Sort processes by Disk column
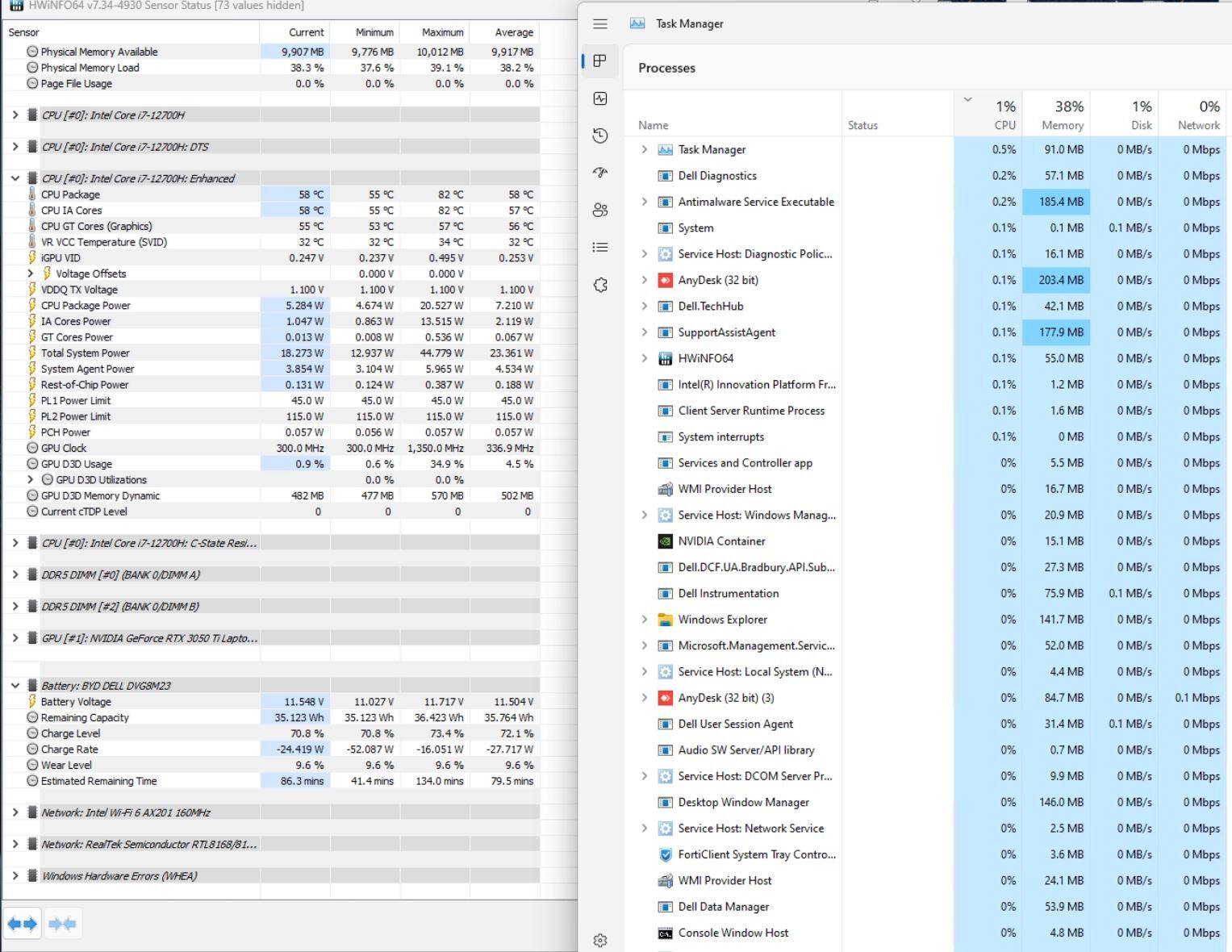Image resolution: width=1232 pixels, height=952 pixels. pos(1124,114)
